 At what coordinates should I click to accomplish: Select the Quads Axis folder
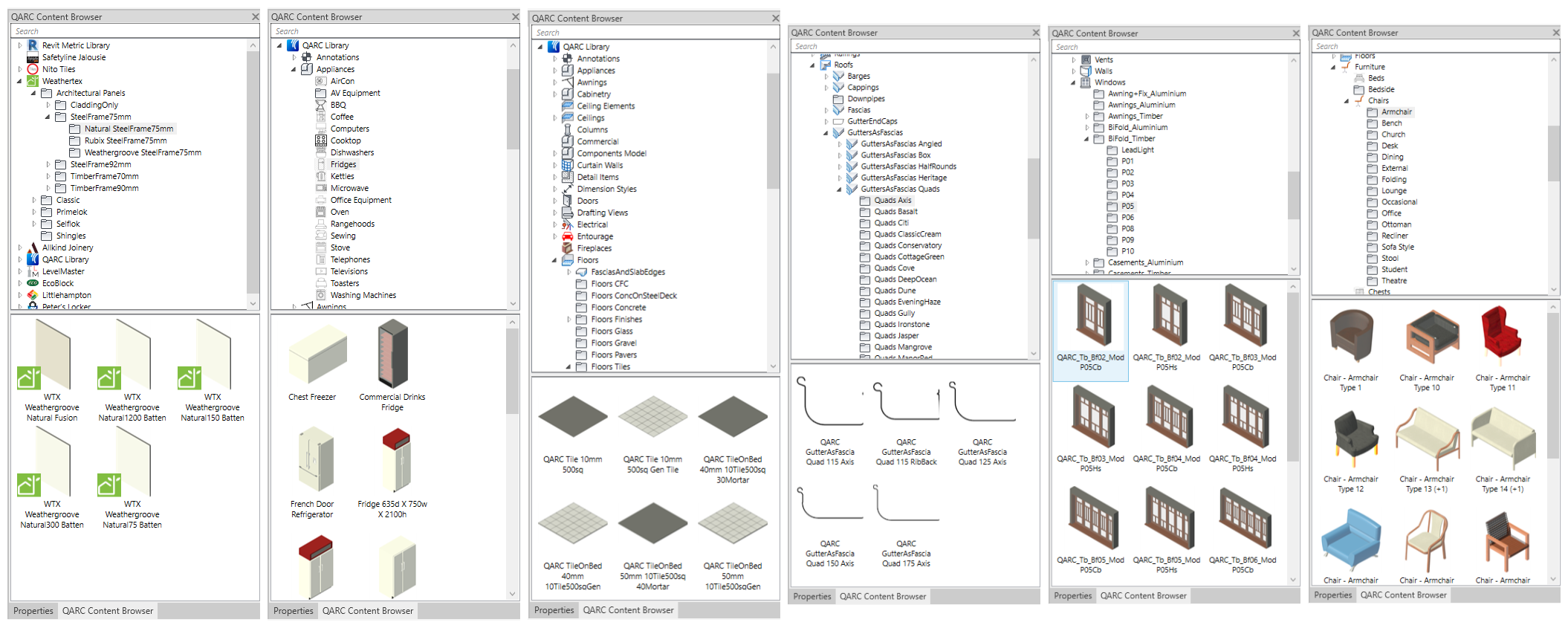892,200
